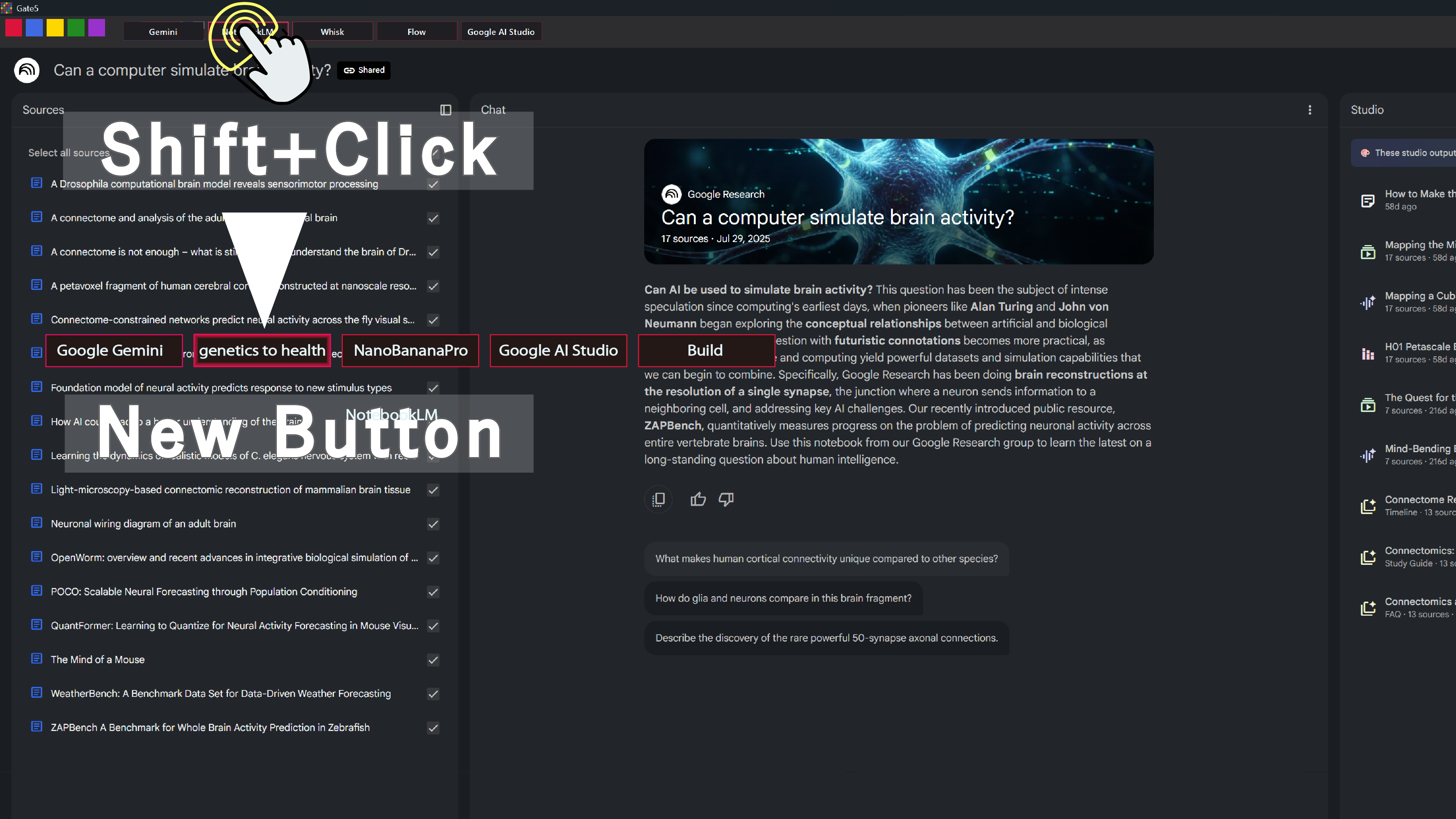This screenshot has width=1456, height=819.
Task: Uncheck the QuantFormer source checkbox
Action: [433, 626]
